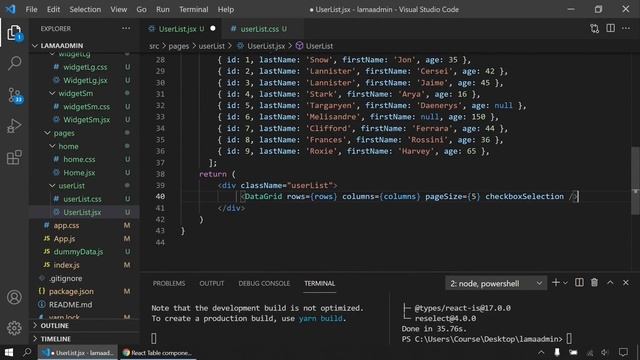Select the Terminal panel tab
Image resolution: width=640 pixels, height=360 pixels.
tap(320, 283)
